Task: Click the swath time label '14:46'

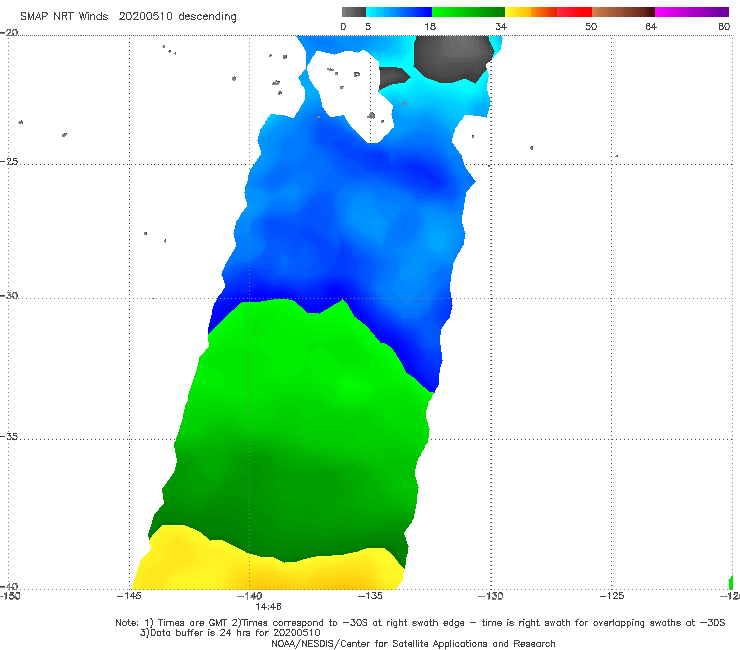Action: click(269, 606)
